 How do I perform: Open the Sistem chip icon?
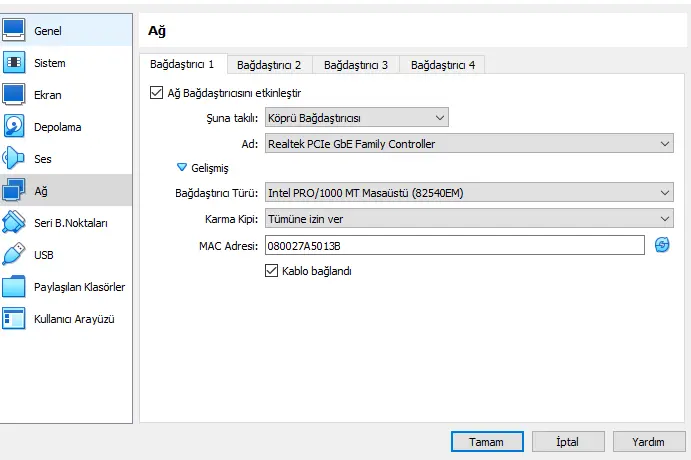(x=14, y=63)
